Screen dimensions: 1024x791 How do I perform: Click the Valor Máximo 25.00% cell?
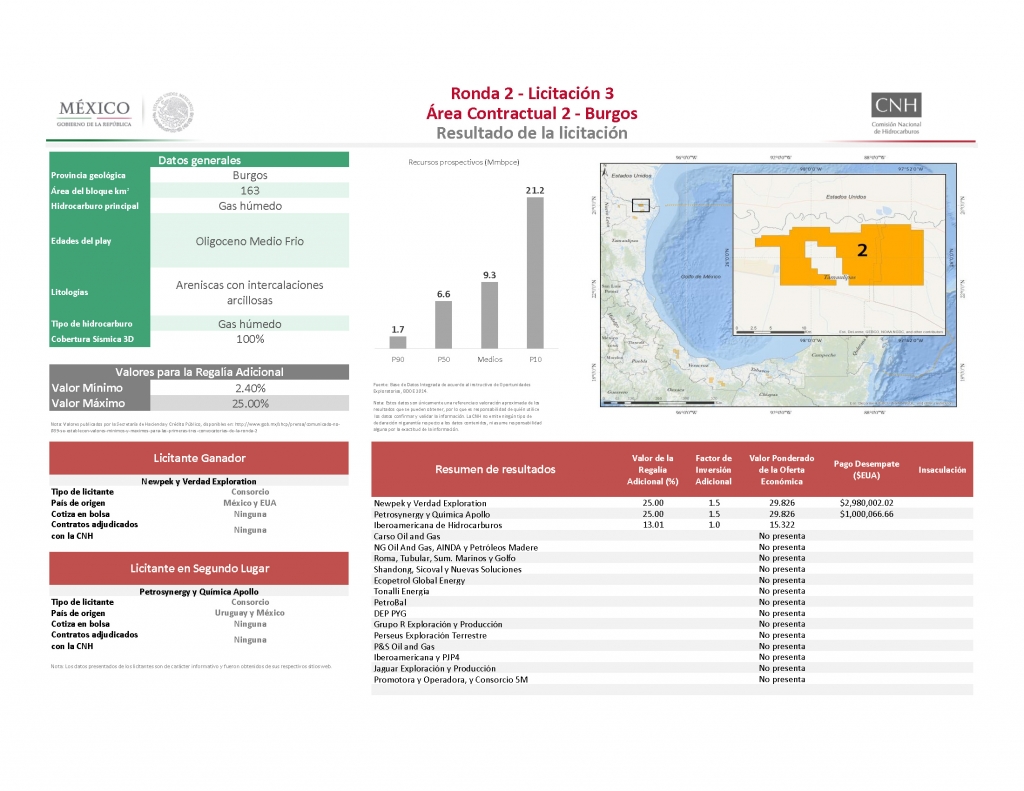[x=250, y=404]
